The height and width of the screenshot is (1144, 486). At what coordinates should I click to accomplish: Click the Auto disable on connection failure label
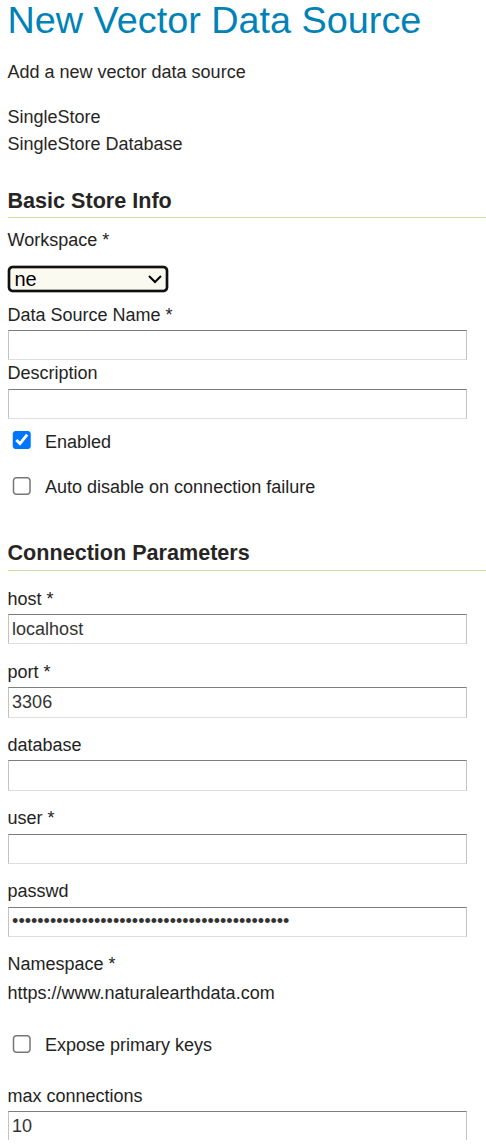(x=180, y=487)
